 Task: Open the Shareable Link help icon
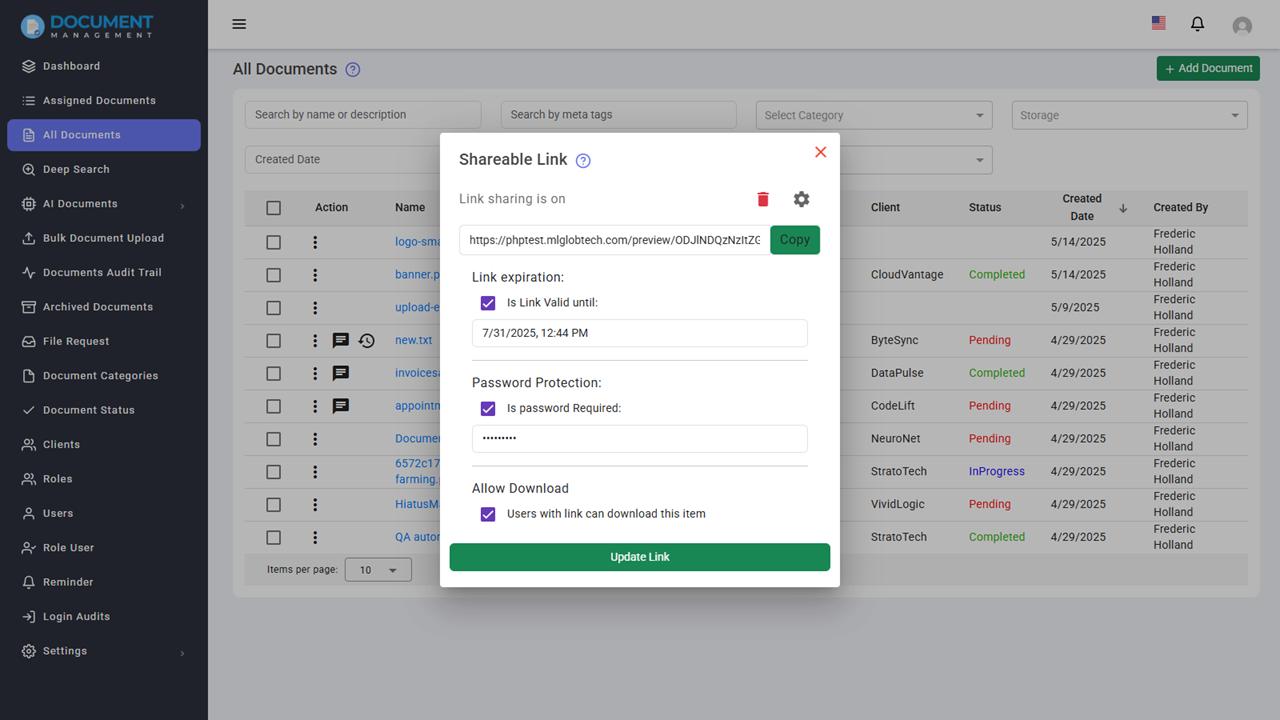pos(583,160)
